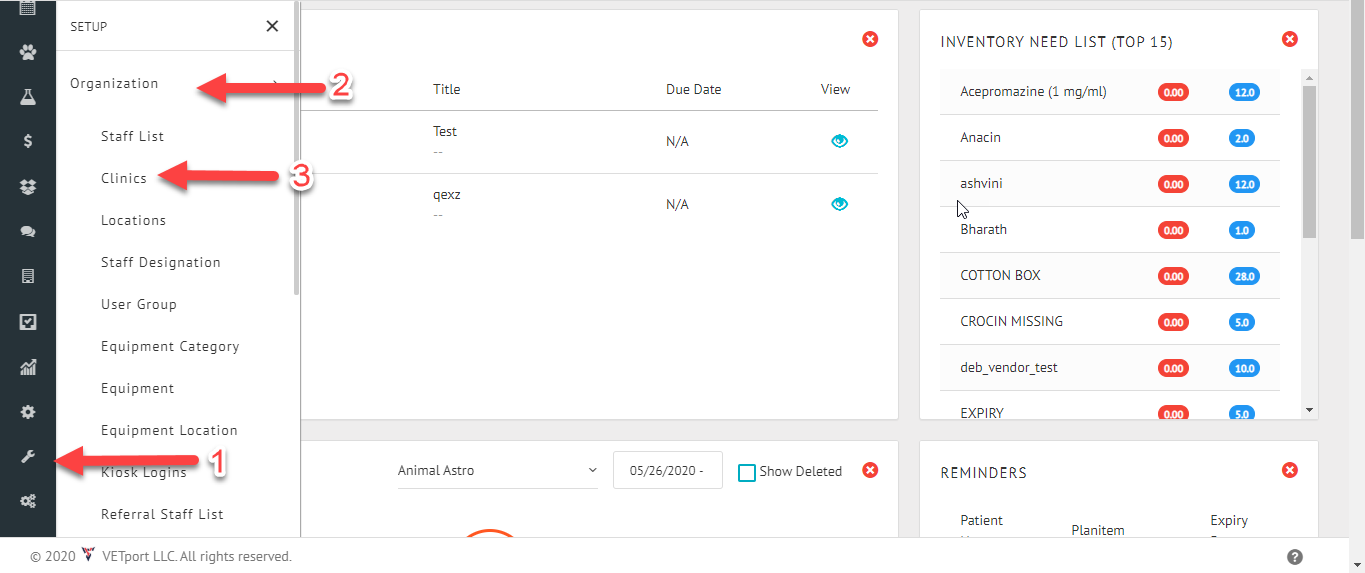1365x573 pixels.
Task: Click the blue 2.0 badge for Anacin
Action: [1241, 138]
